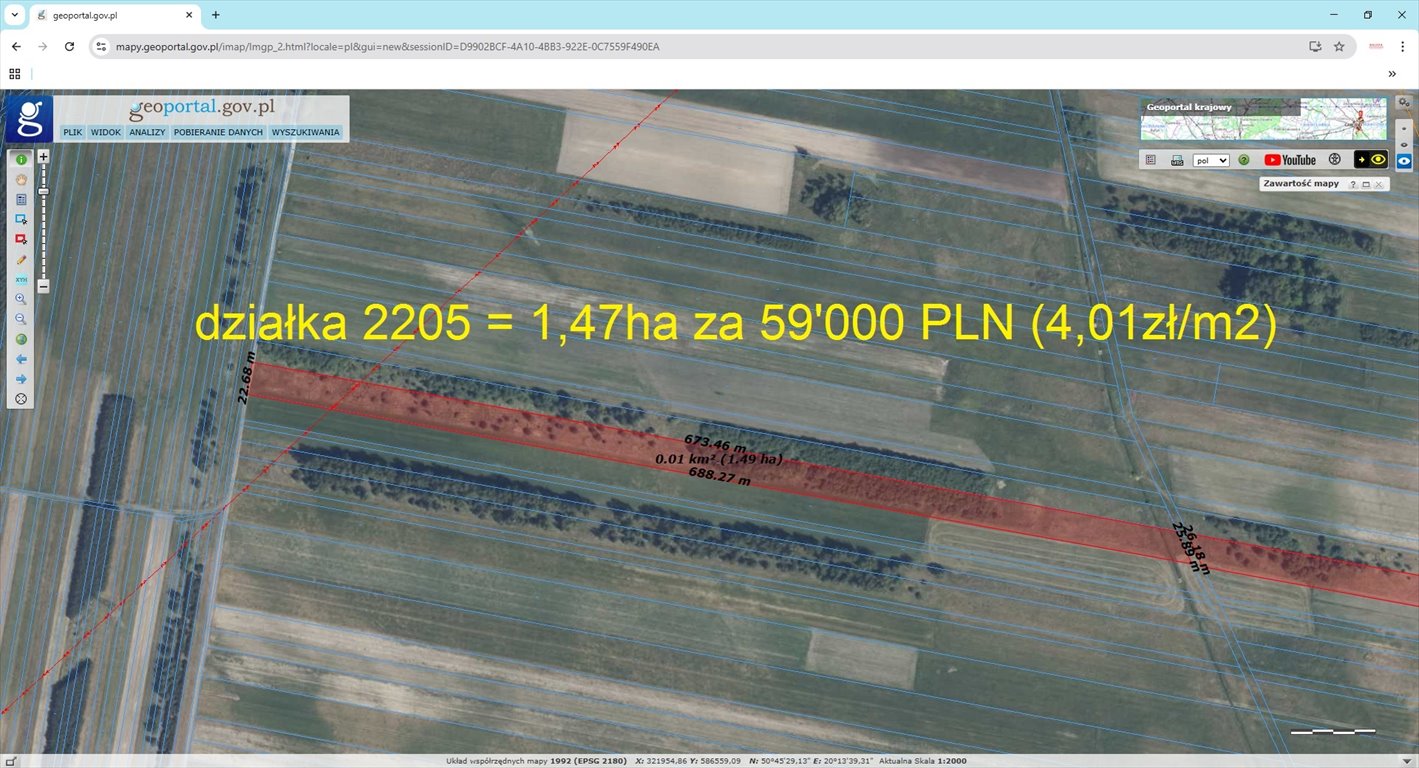This screenshot has height=768, width=1419.
Task: Select the green info identify tool
Action: [20, 160]
